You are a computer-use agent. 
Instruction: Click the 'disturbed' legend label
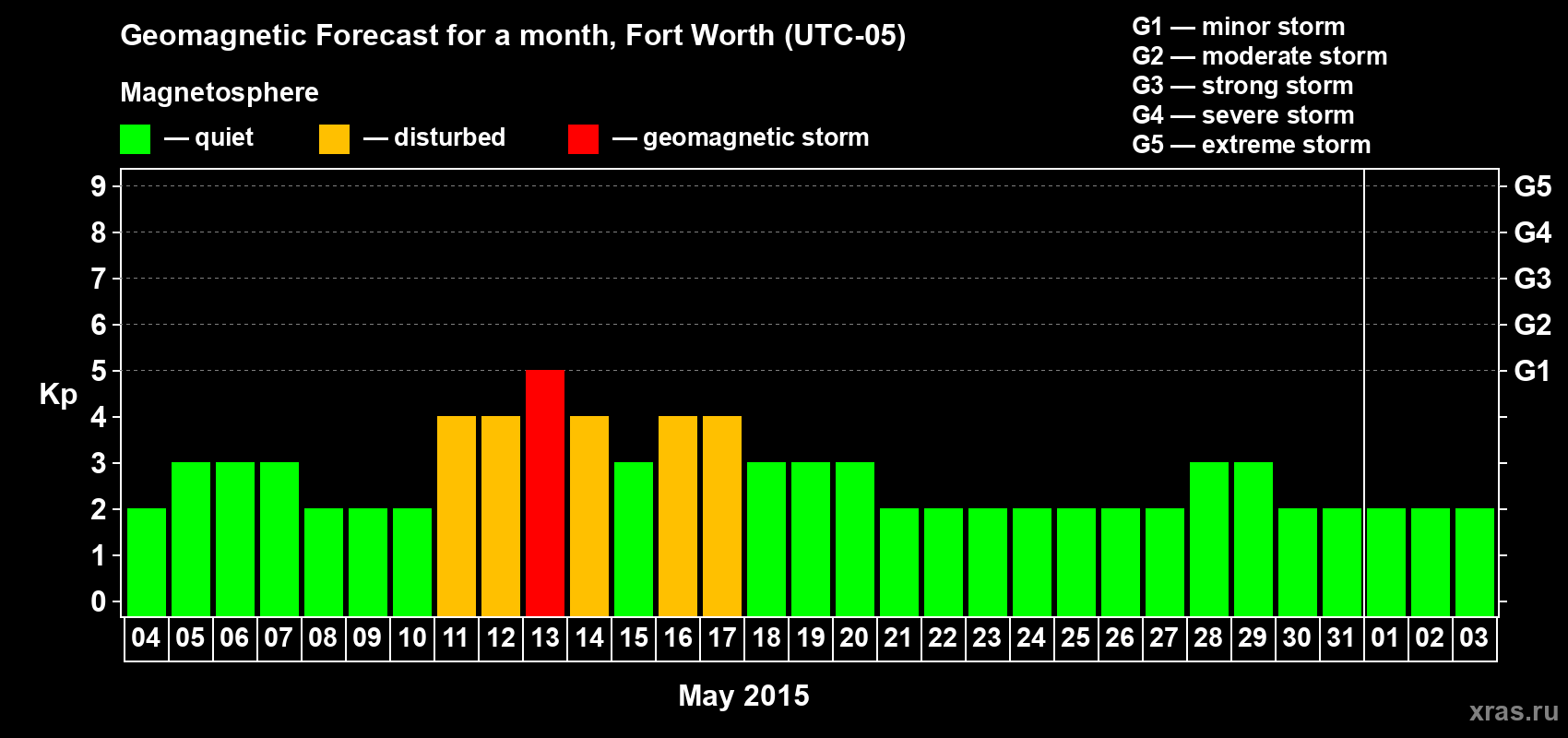tap(450, 137)
